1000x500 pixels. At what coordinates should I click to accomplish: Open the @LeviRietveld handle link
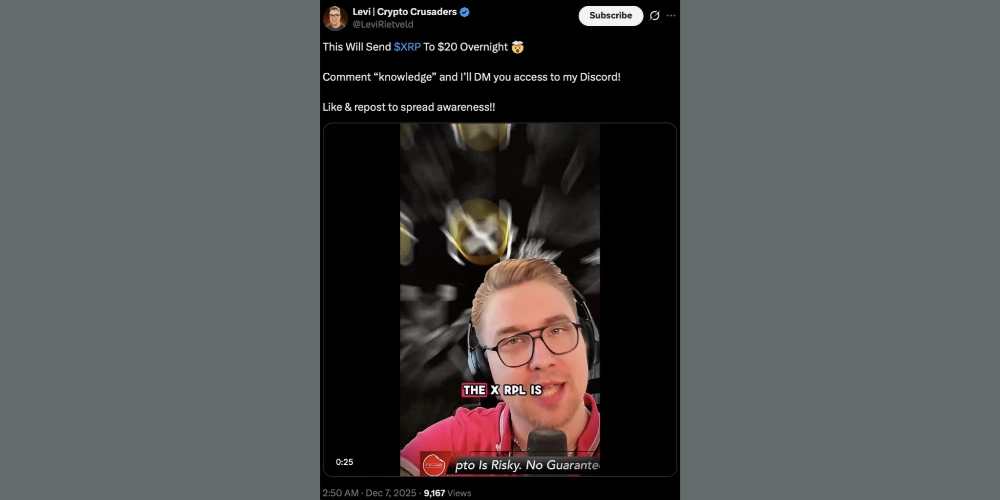(383, 24)
